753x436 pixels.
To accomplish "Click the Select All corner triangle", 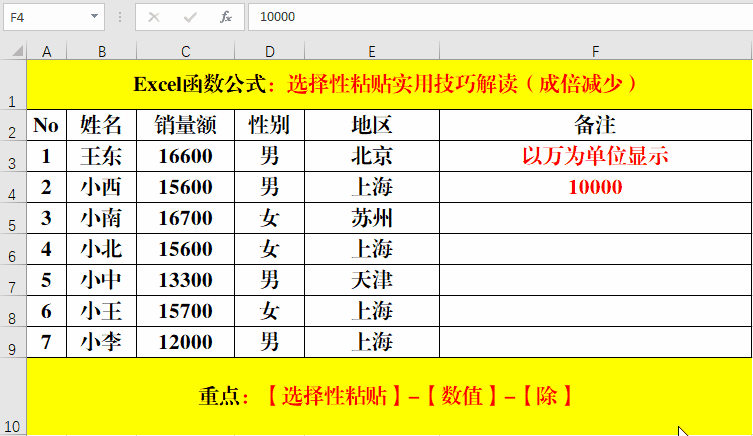I will point(16,50).
